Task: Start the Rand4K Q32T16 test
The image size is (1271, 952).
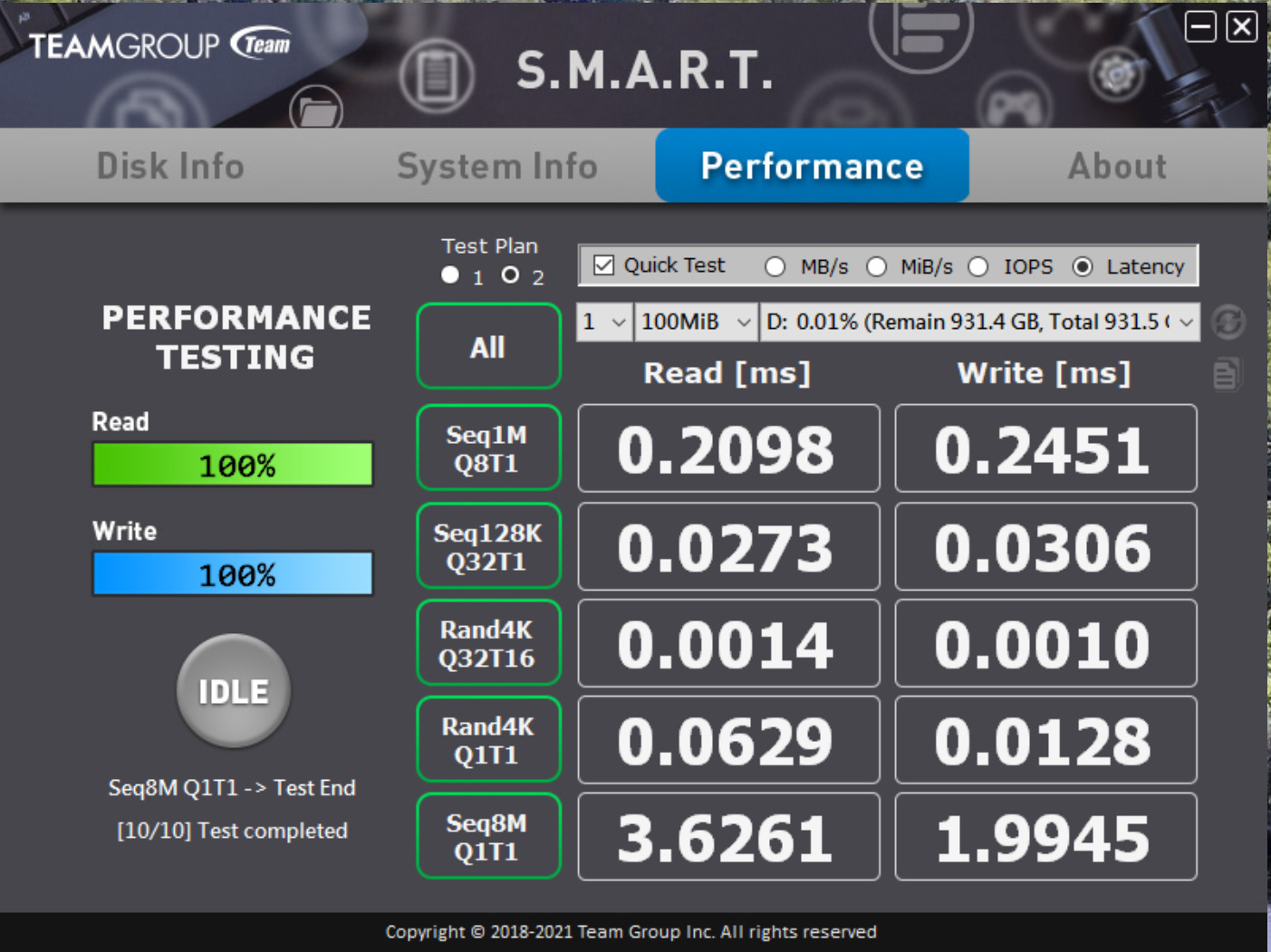Action: pyautogui.click(x=488, y=643)
